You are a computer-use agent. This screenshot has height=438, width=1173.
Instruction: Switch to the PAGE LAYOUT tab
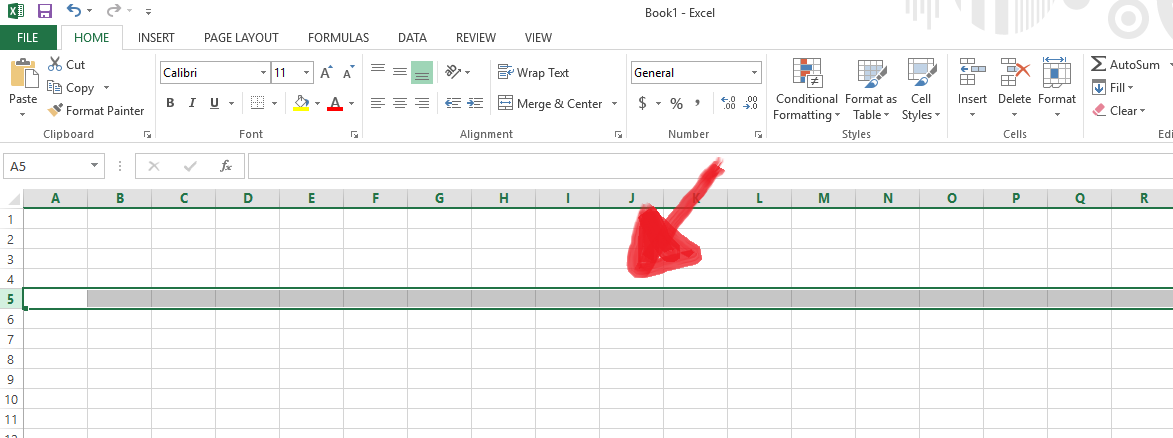coord(241,37)
